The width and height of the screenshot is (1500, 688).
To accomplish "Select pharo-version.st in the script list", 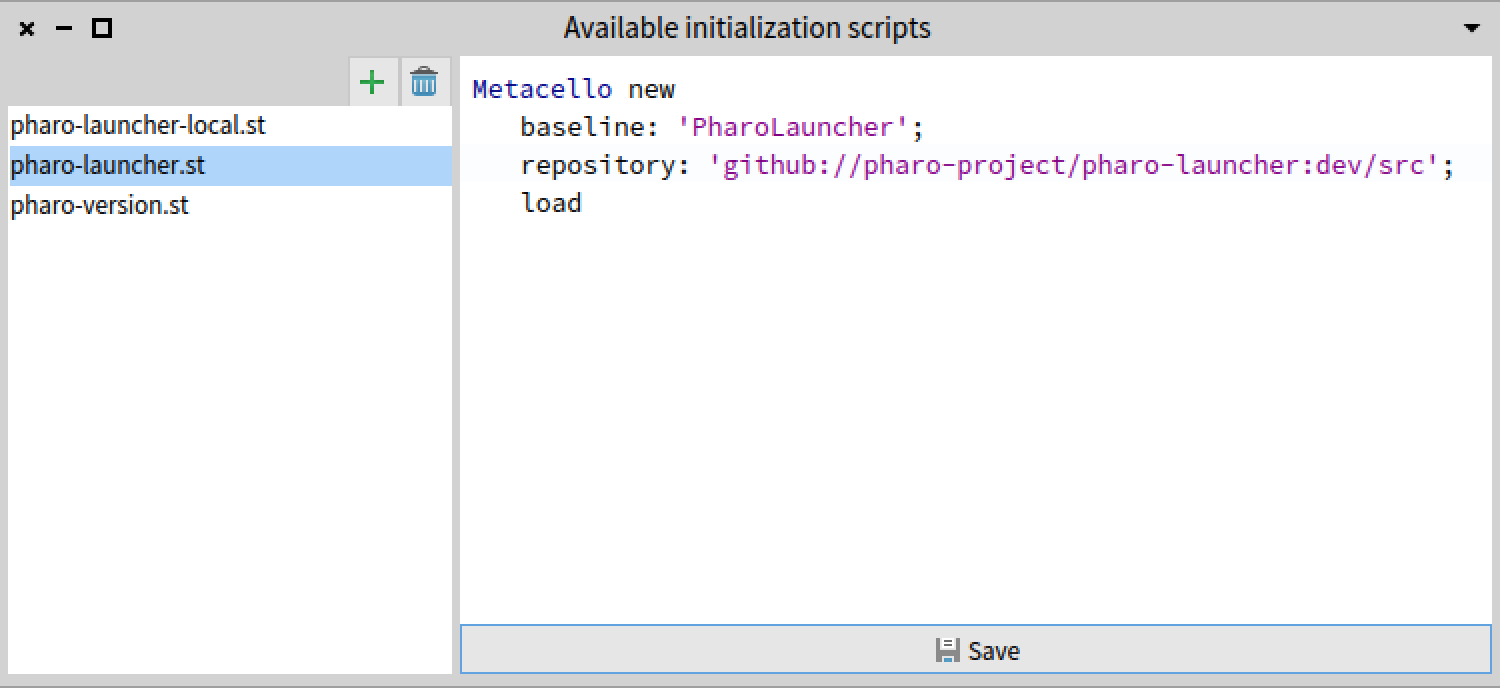I will 230,206.
